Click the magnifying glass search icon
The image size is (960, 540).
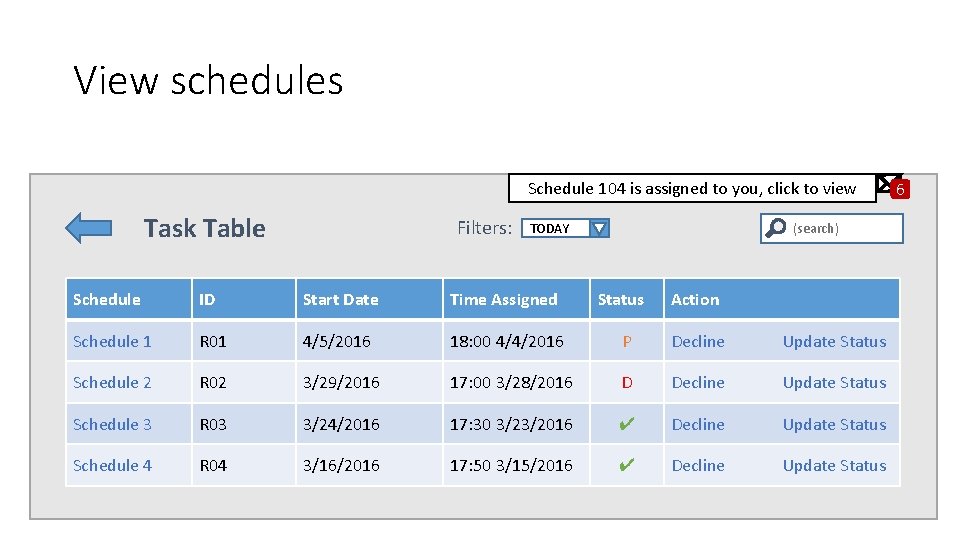[775, 229]
